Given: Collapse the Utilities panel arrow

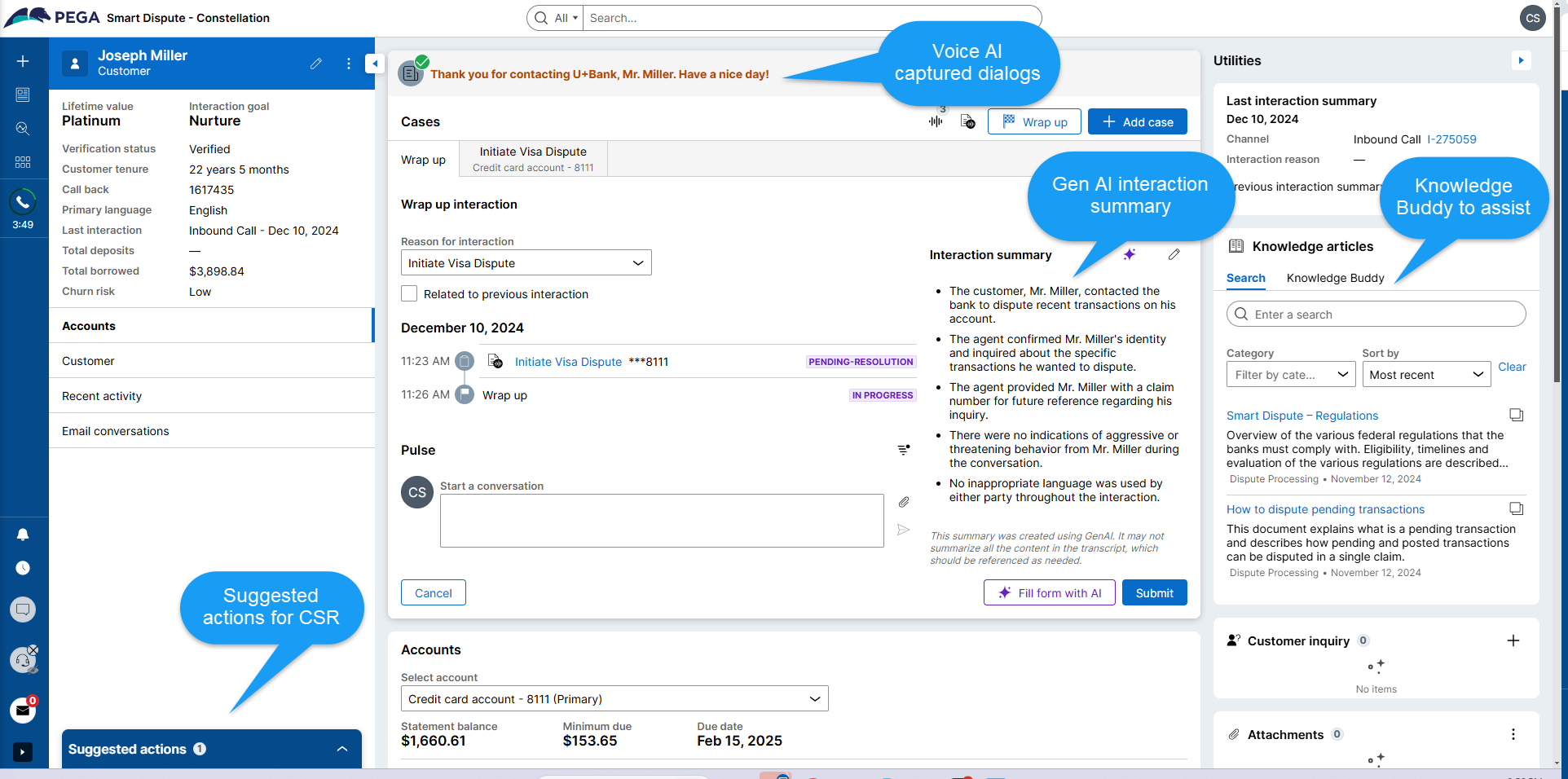Looking at the screenshot, I should [1521, 60].
